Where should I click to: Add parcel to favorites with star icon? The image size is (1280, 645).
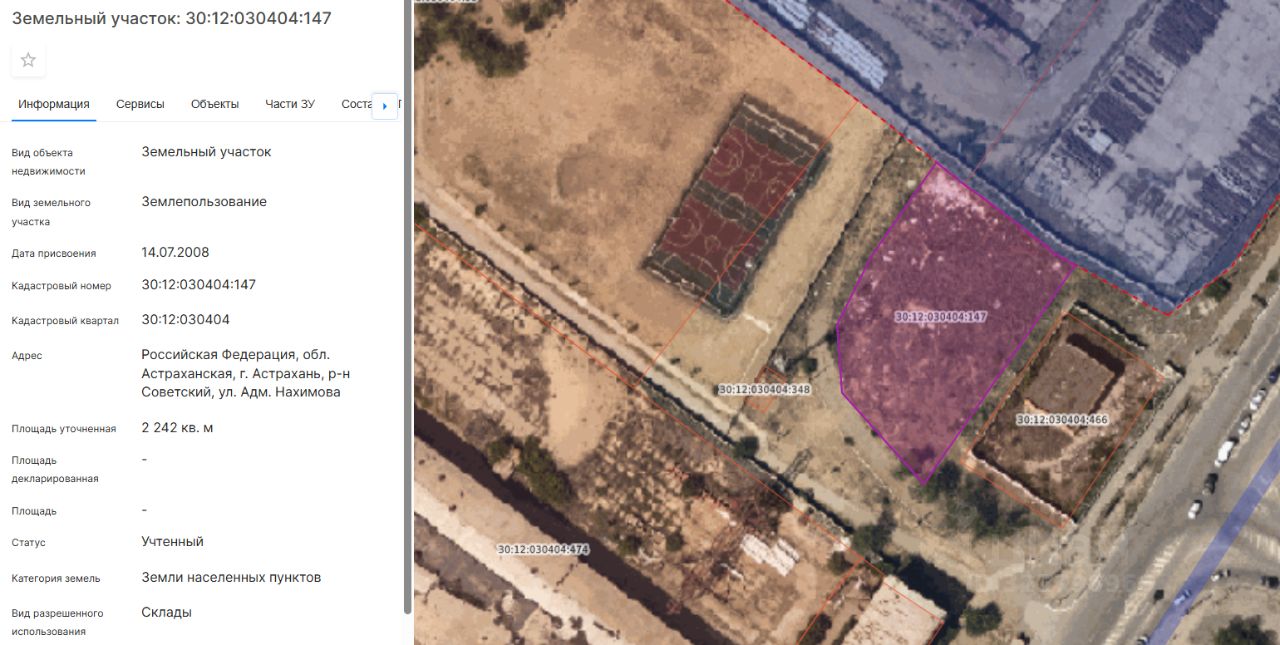click(x=28, y=60)
